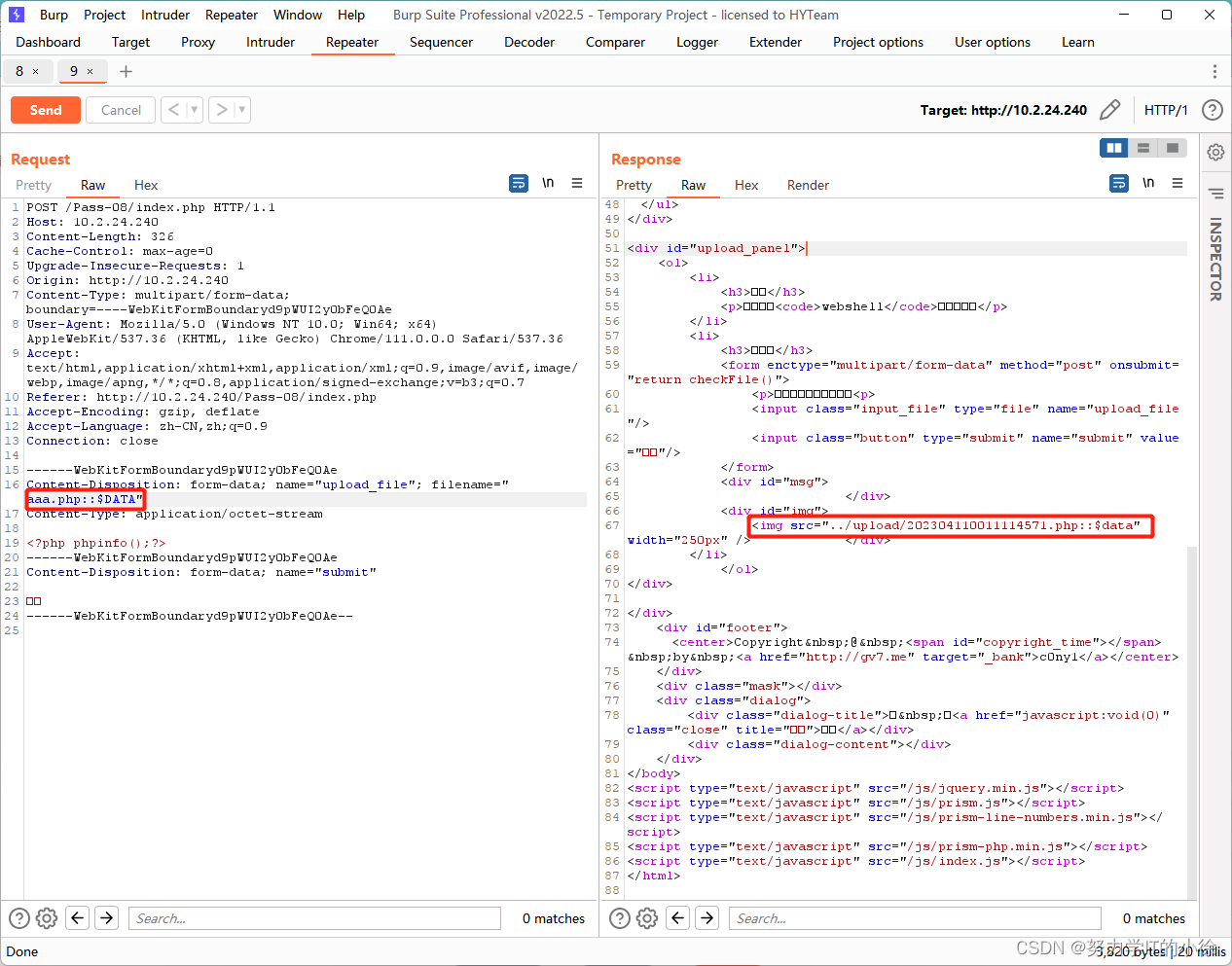The image size is (1232, 966).
Task: Switch to the Extender tab
Action: click(776, 42)
